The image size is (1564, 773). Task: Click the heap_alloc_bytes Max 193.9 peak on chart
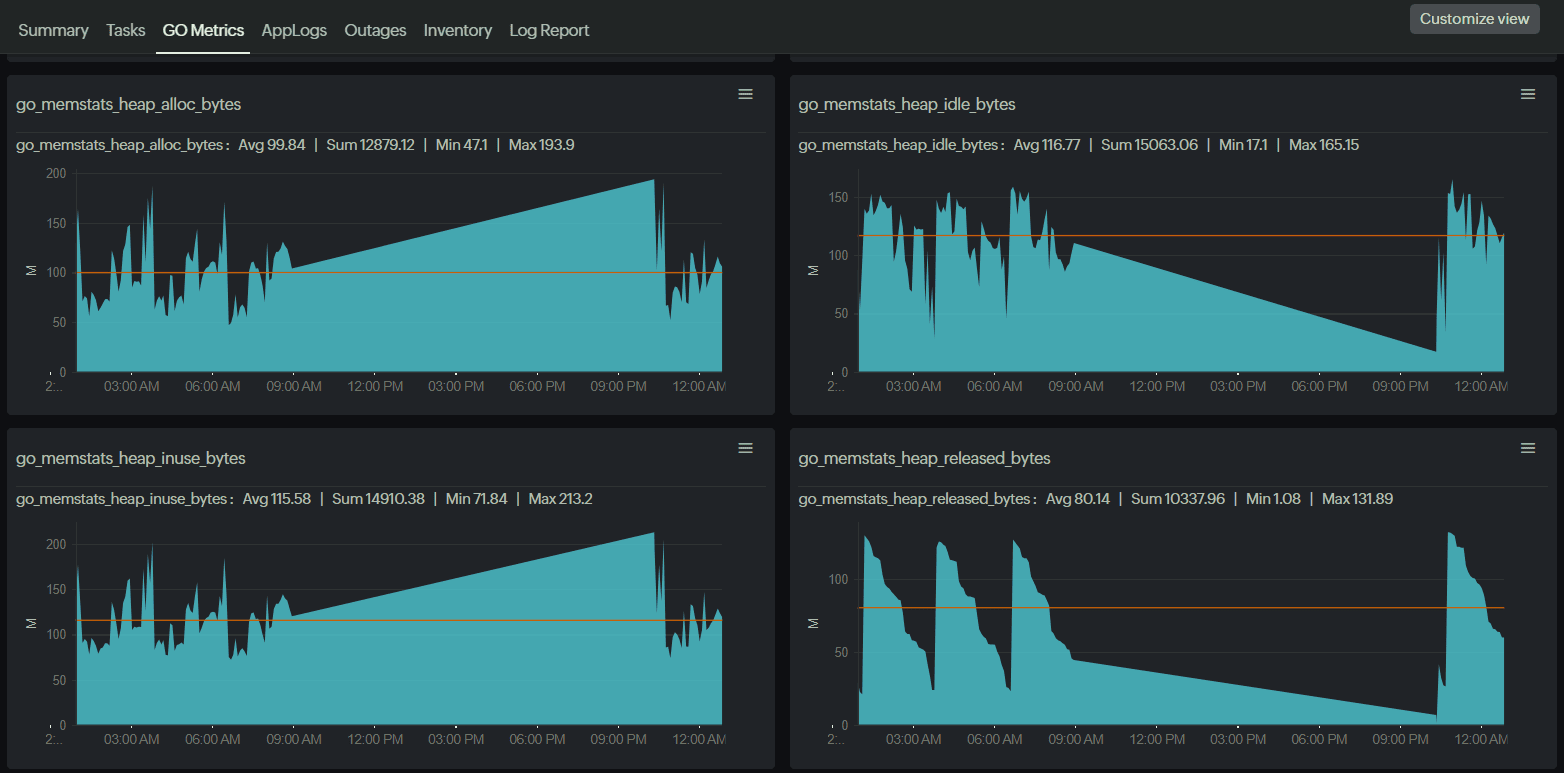653,181
